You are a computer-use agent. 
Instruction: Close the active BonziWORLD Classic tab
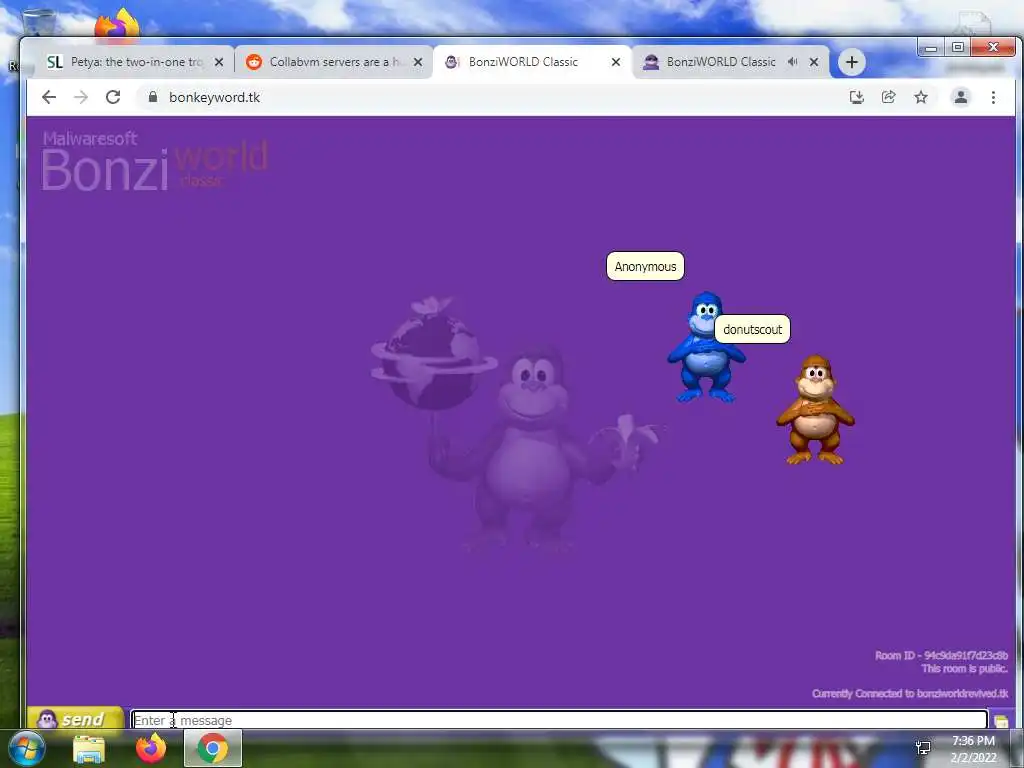[x=616, y=62]
